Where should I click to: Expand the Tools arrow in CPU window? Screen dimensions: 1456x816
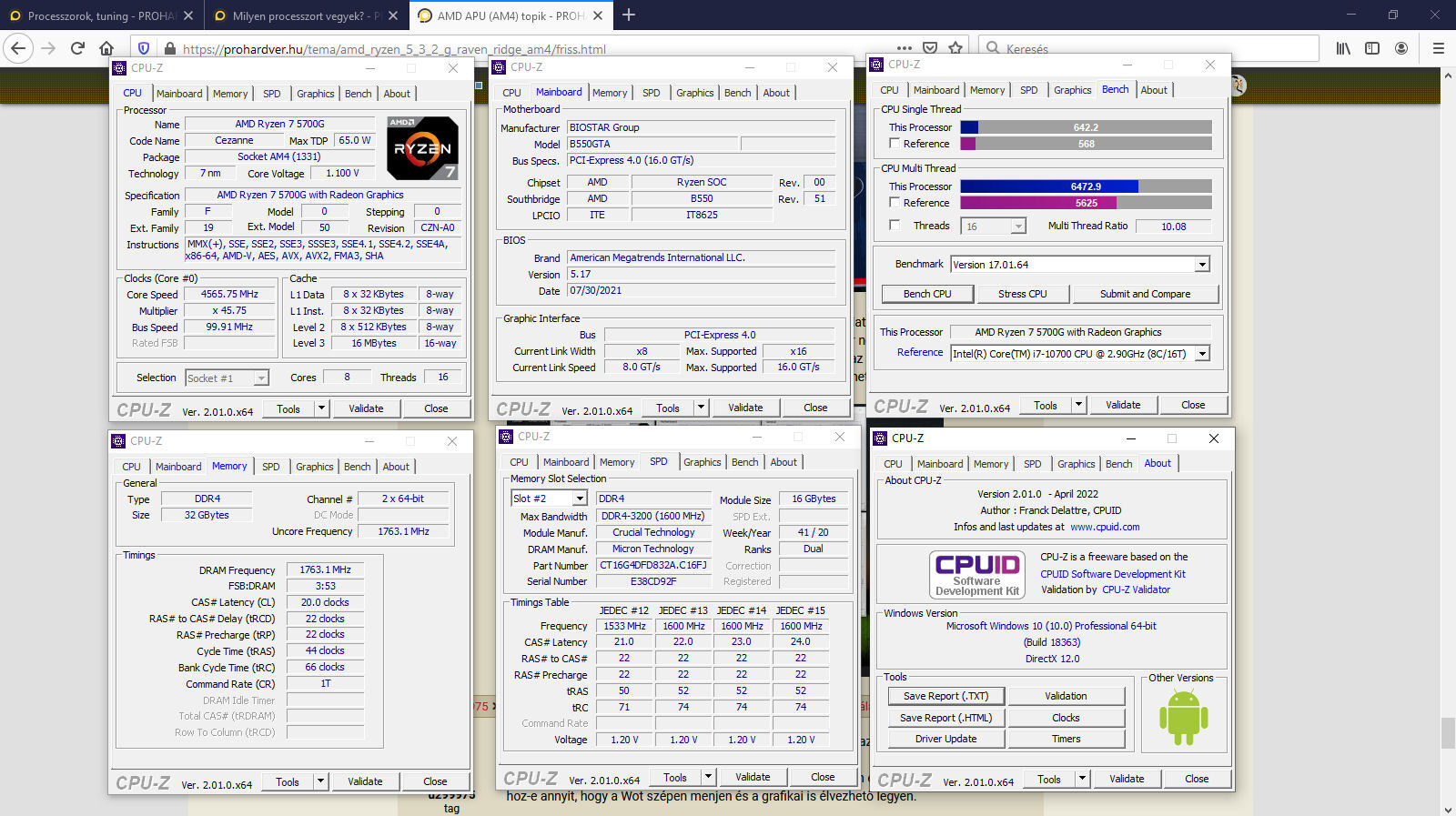tap(321, 408)
